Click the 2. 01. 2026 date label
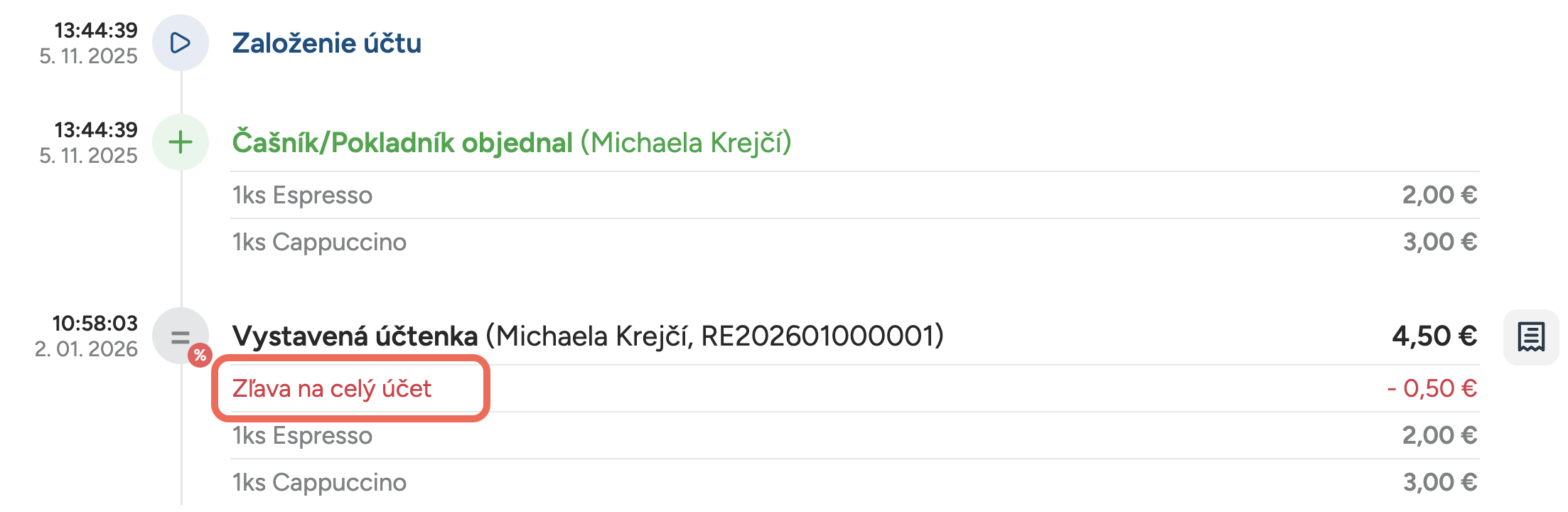The width and height of the screenshot is (1568, 512). pyautogui.click(x=86, y=349)
